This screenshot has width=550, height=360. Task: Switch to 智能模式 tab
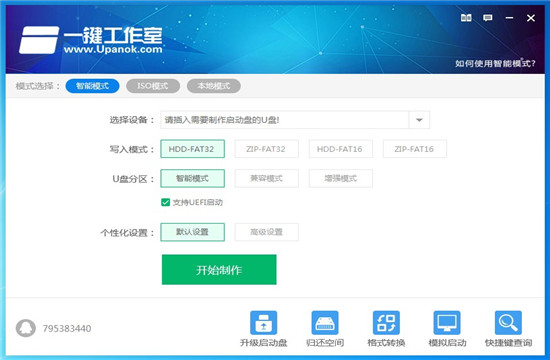pos(92,86)
